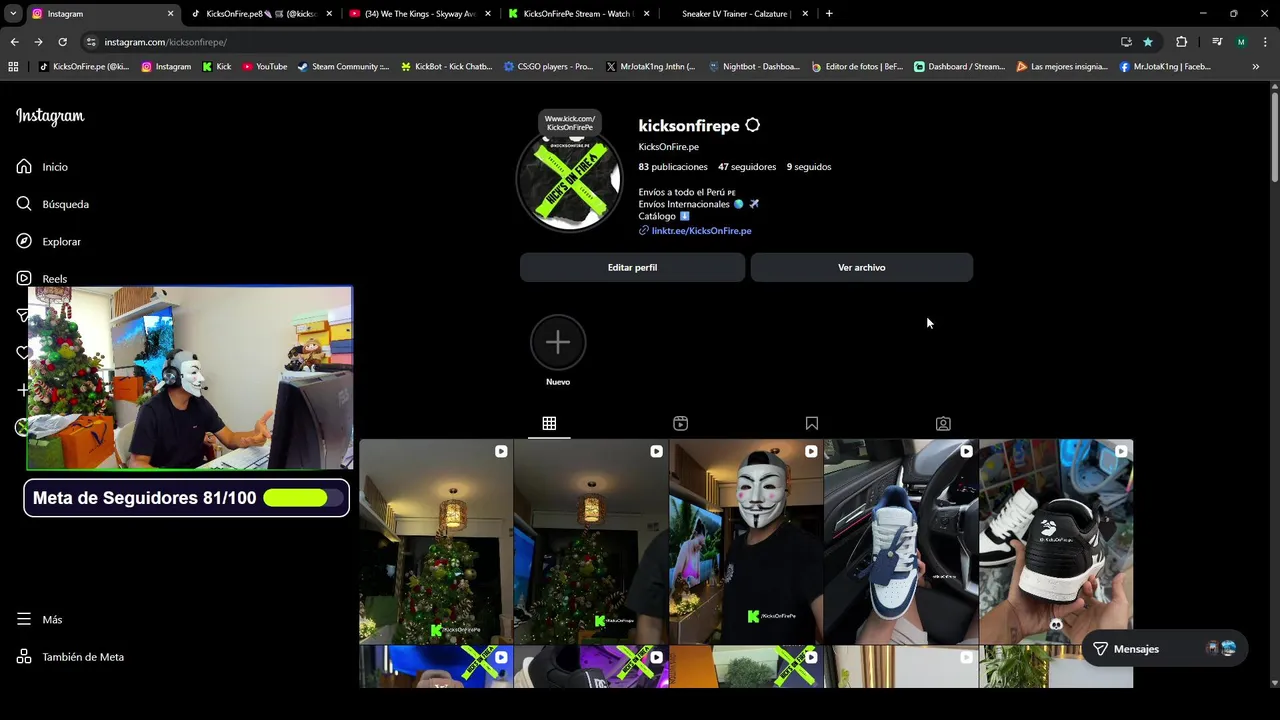
Task: Open Nightbot Dashboard bookmark
Action: (x=754, y=67)
